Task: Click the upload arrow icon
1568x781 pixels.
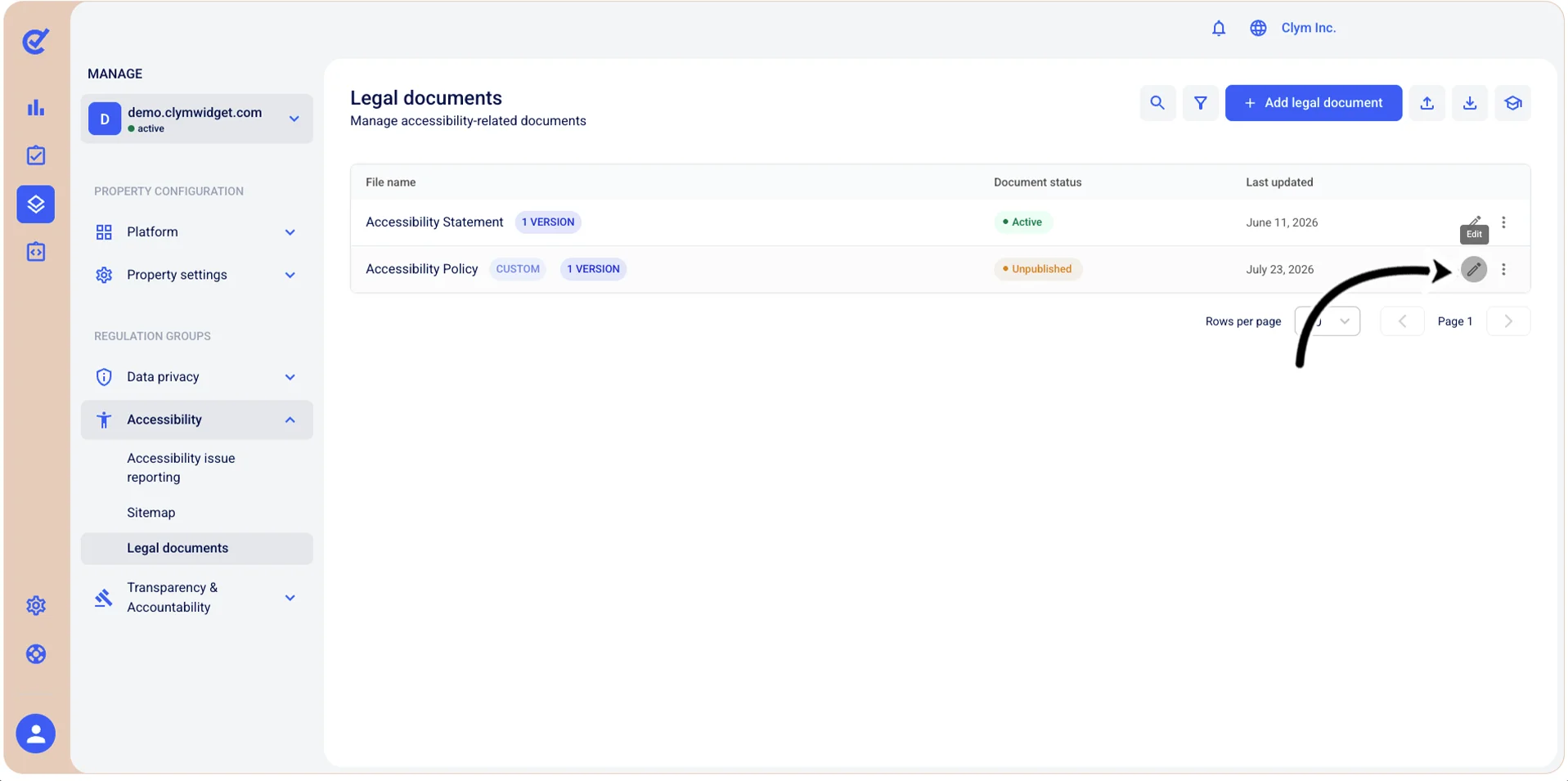Action: pyautogui.click(x=1427, y=103)
